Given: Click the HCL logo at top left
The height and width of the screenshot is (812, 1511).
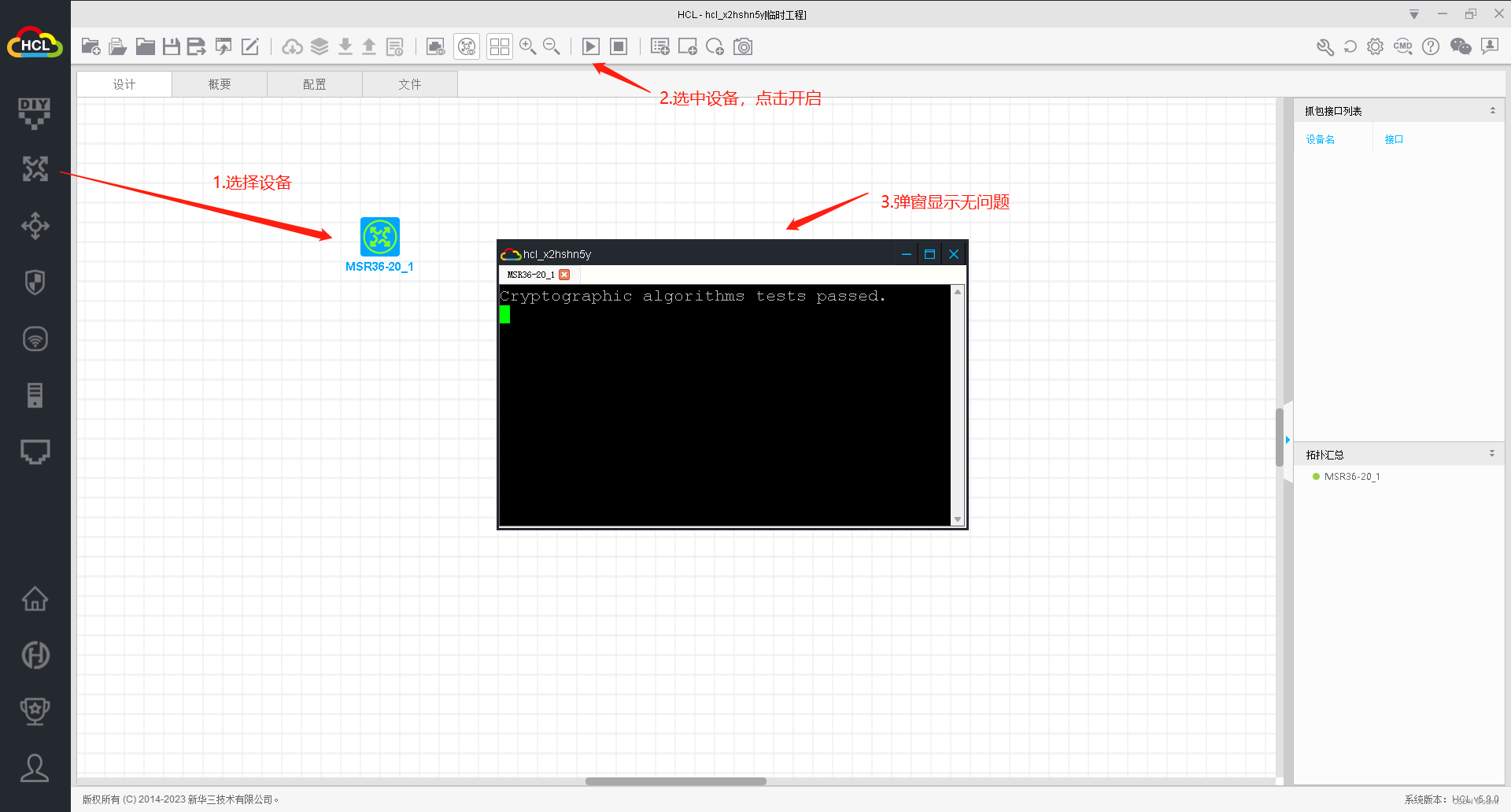Looking at the screenshot, I should coord(35,43).
